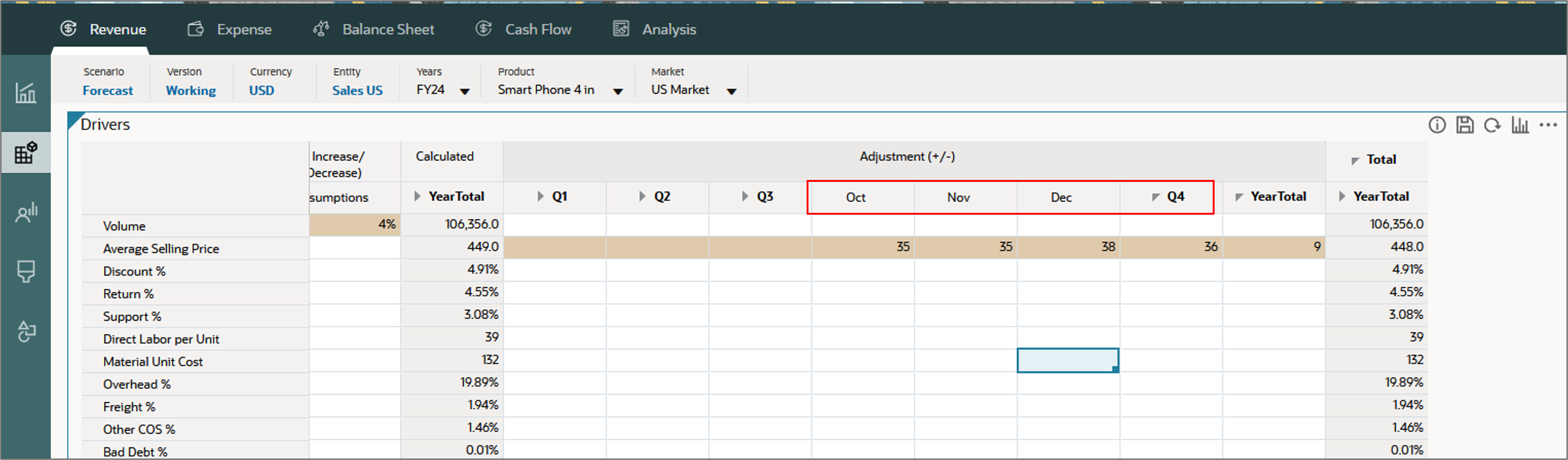
Task: Open the three-dots more actions menu
Action: [x=1548, y=125]
